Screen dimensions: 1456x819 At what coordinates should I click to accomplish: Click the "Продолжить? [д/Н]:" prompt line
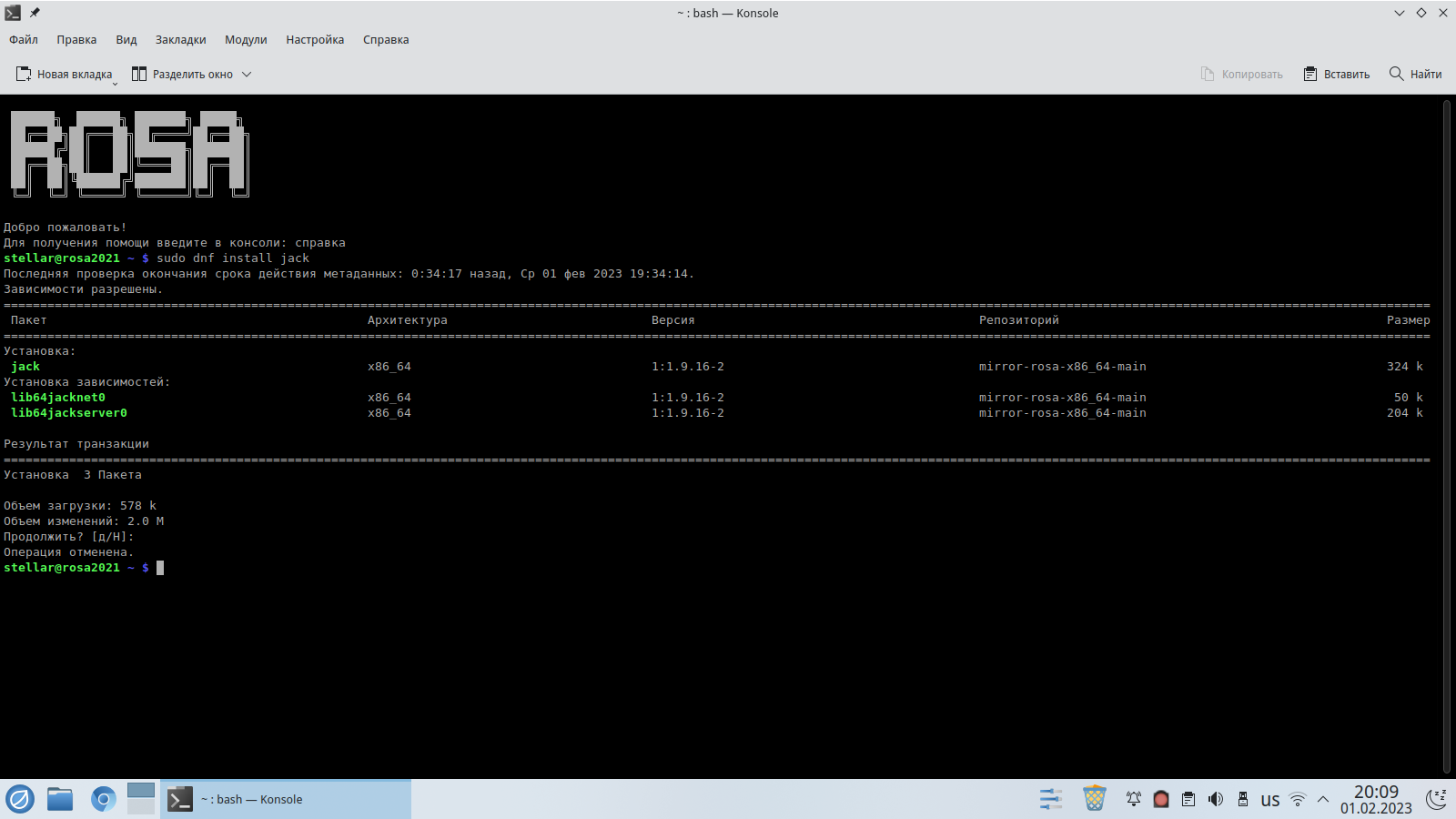[69, 537]
